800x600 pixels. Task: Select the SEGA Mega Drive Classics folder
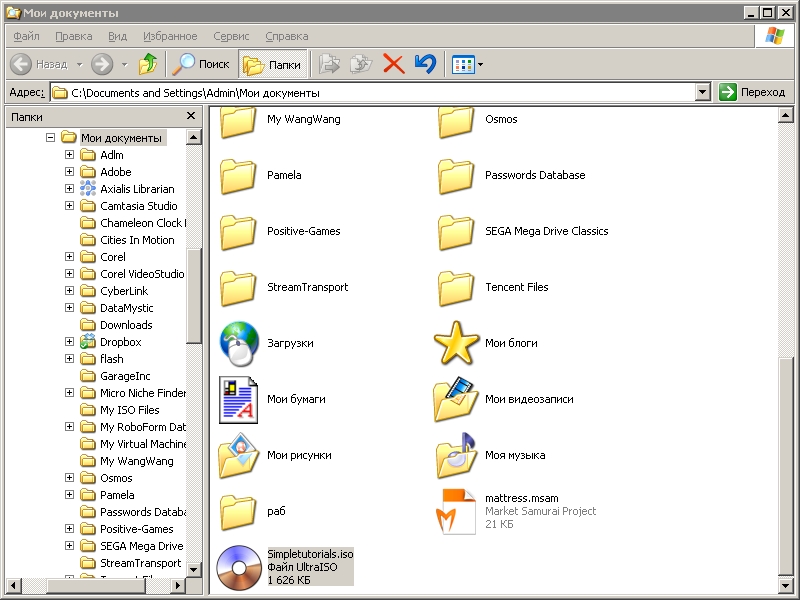(x=456, y=232)
